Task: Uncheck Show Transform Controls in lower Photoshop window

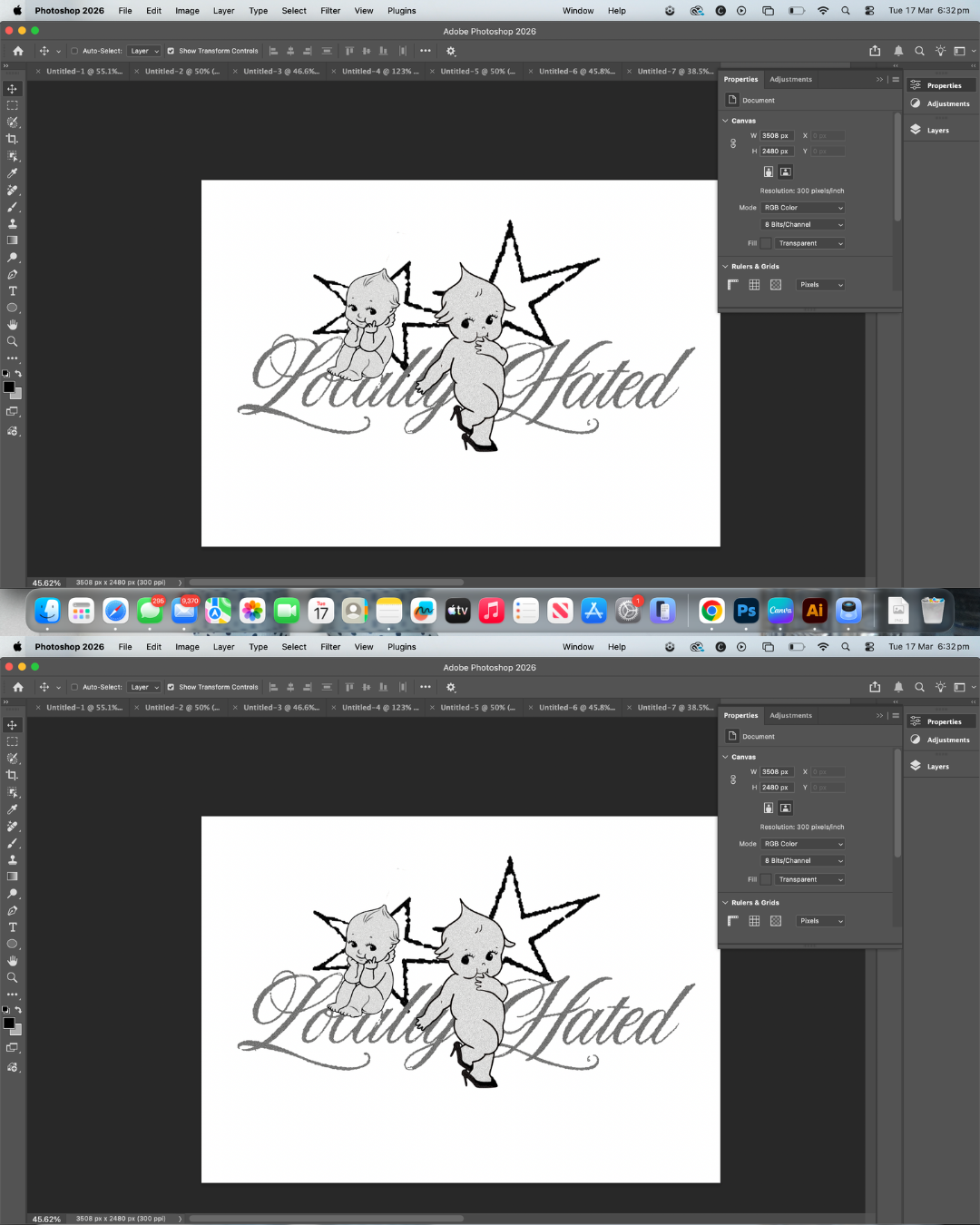Action: tap(171, 687)
